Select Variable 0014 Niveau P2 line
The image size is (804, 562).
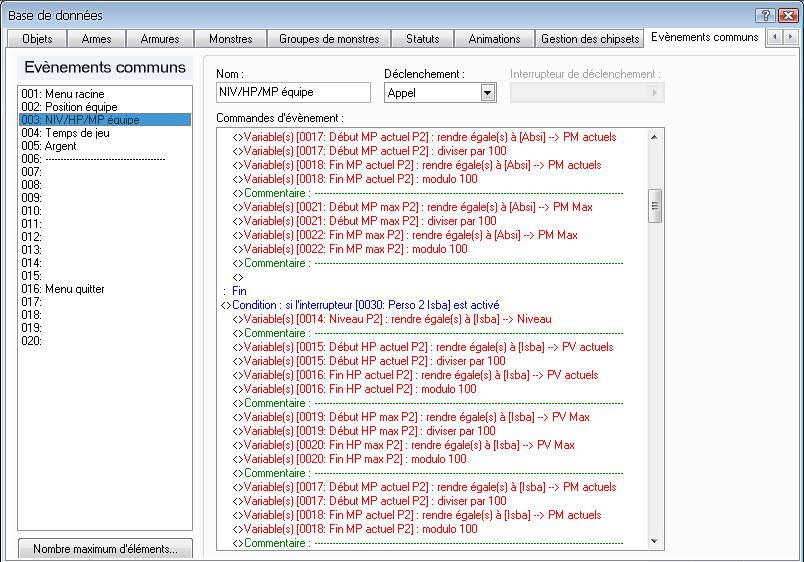pos(392,319)
